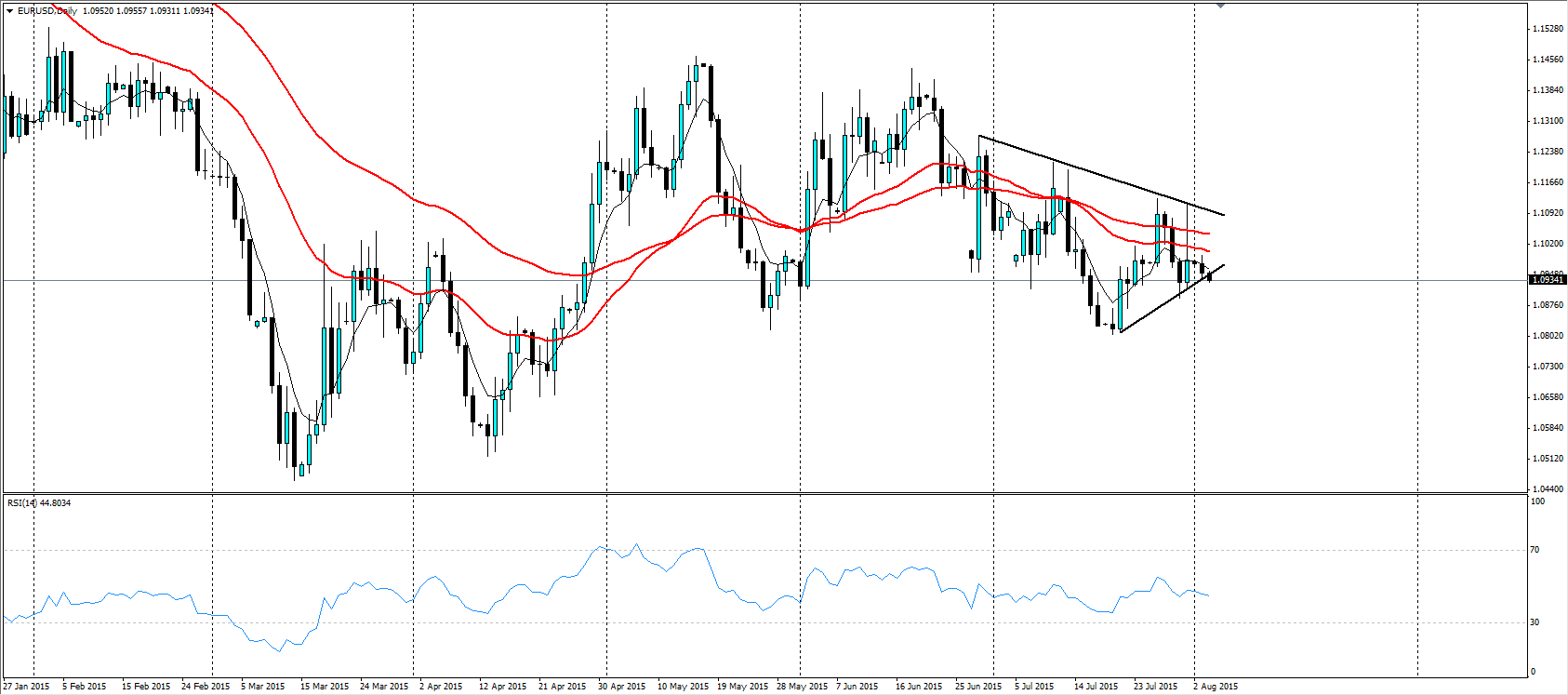This screenshot has width=1568, height=695.
Task: Click the 1.13840 price scale label
Action: 1548,90
